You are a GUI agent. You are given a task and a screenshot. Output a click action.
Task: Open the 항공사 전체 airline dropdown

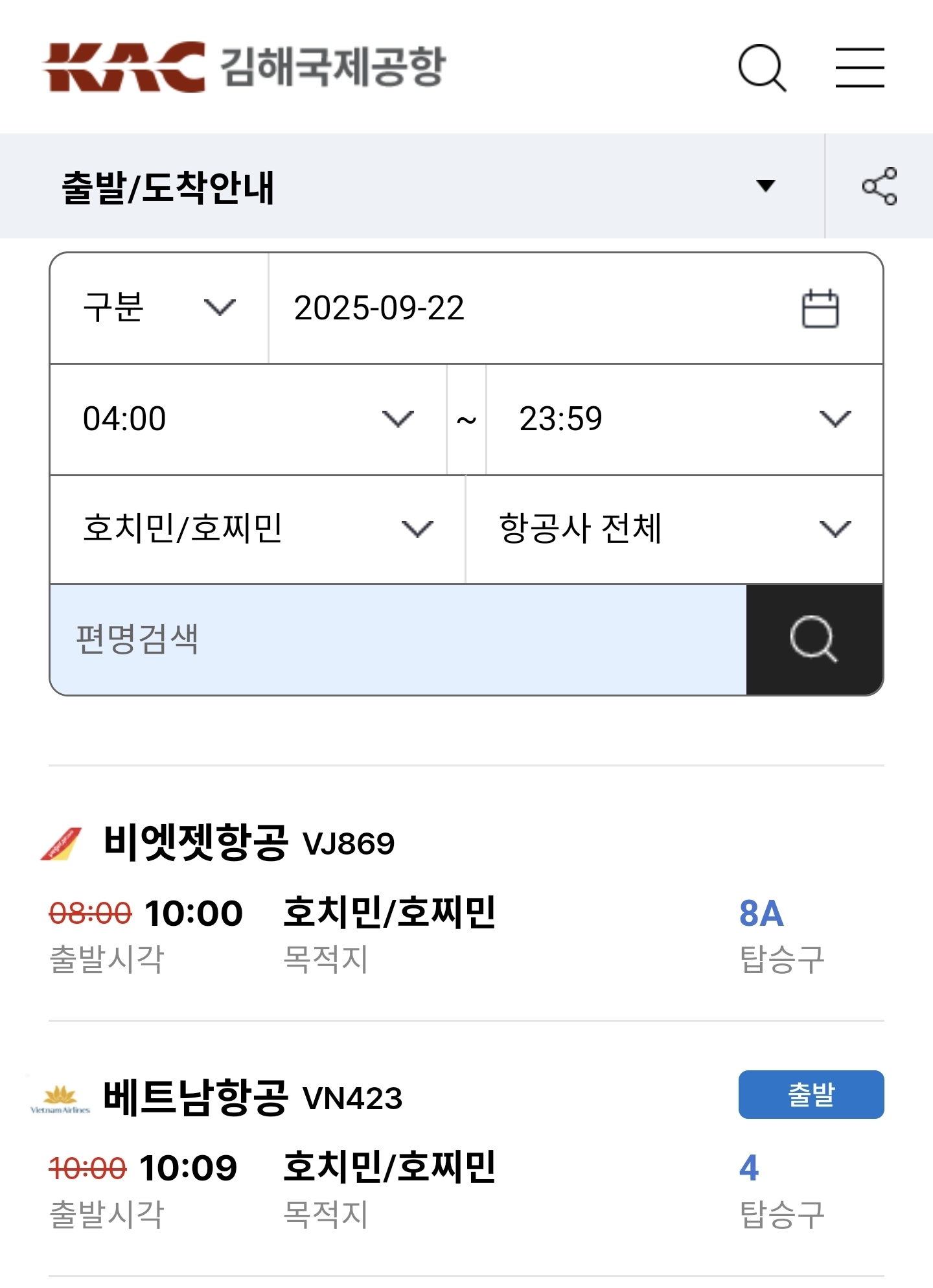[674, 529]
